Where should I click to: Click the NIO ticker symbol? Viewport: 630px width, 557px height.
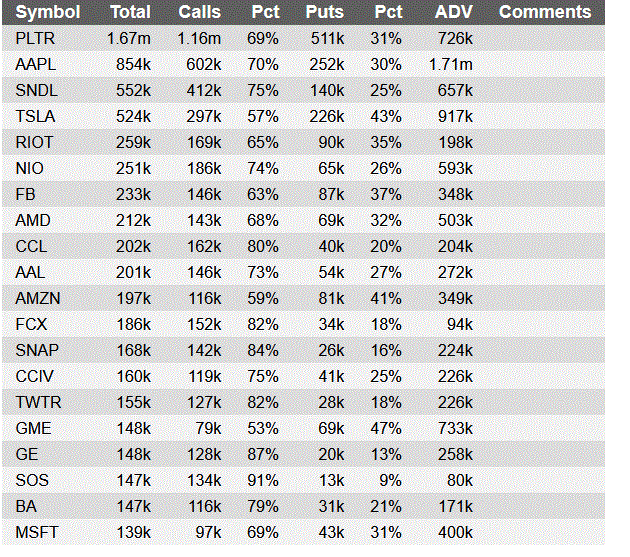pos(30,168)
